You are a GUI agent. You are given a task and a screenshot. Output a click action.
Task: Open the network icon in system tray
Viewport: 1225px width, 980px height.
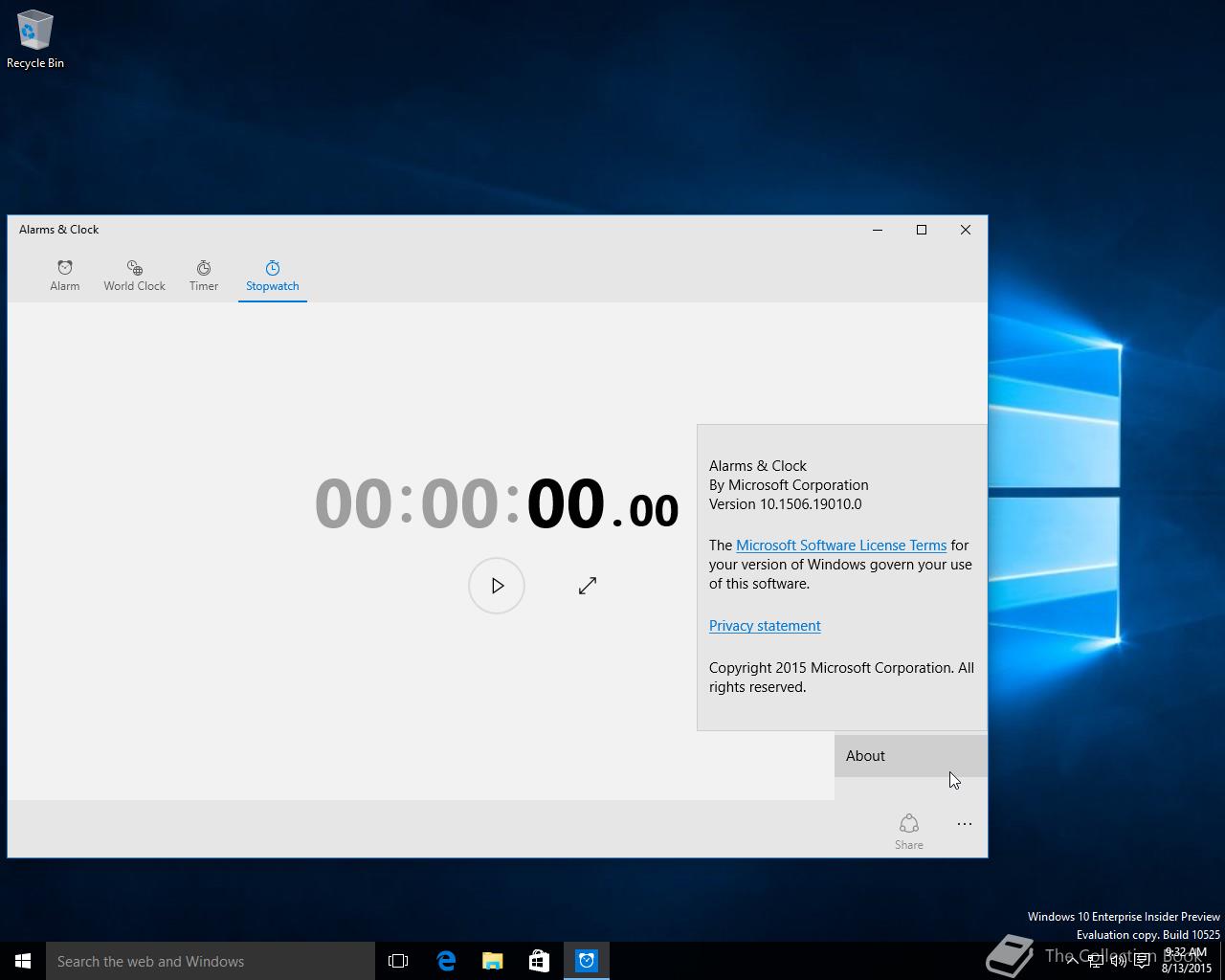click(x=1095, y=961)
